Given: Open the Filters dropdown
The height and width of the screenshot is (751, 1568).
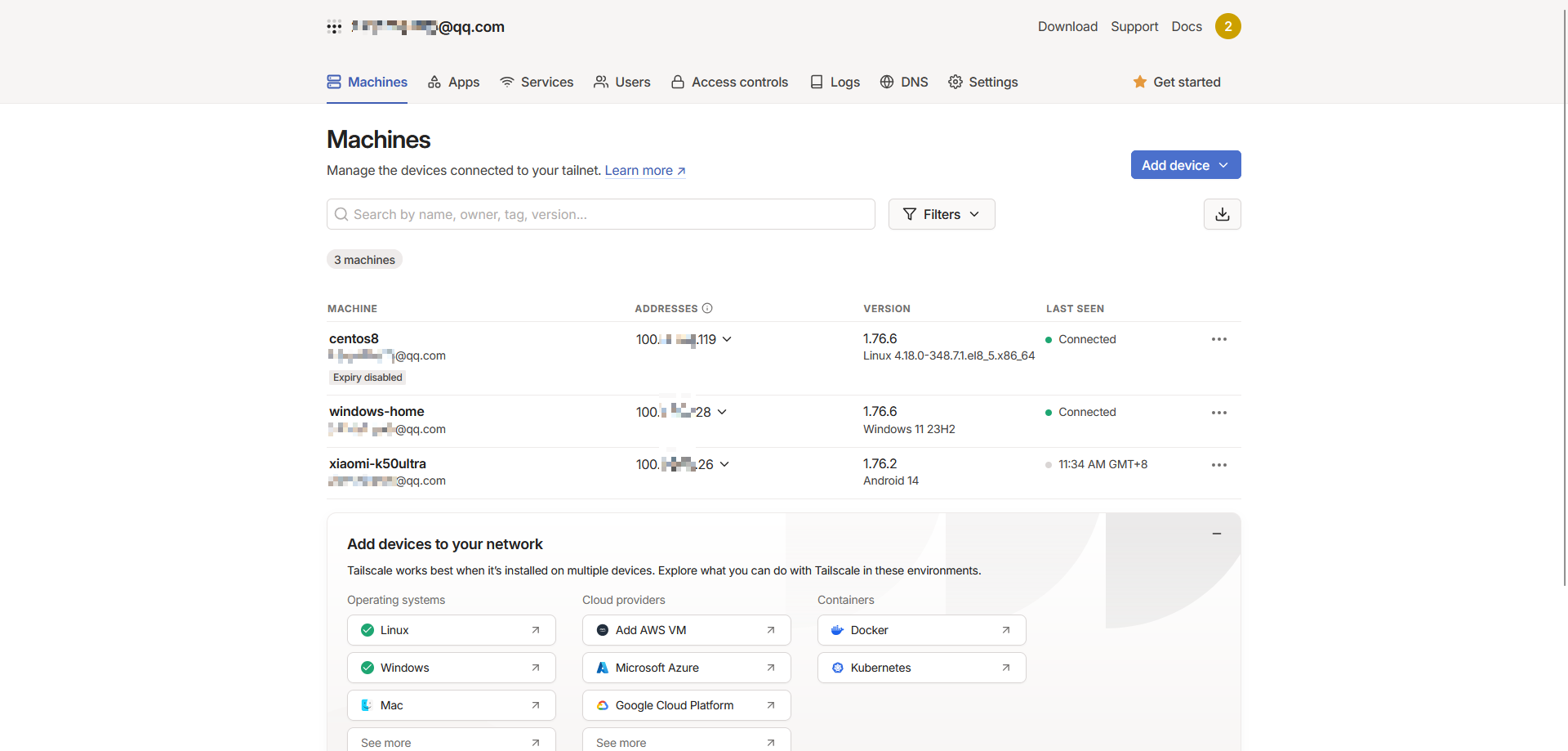Looking at the screenshot, I should (x=942, y=214).
